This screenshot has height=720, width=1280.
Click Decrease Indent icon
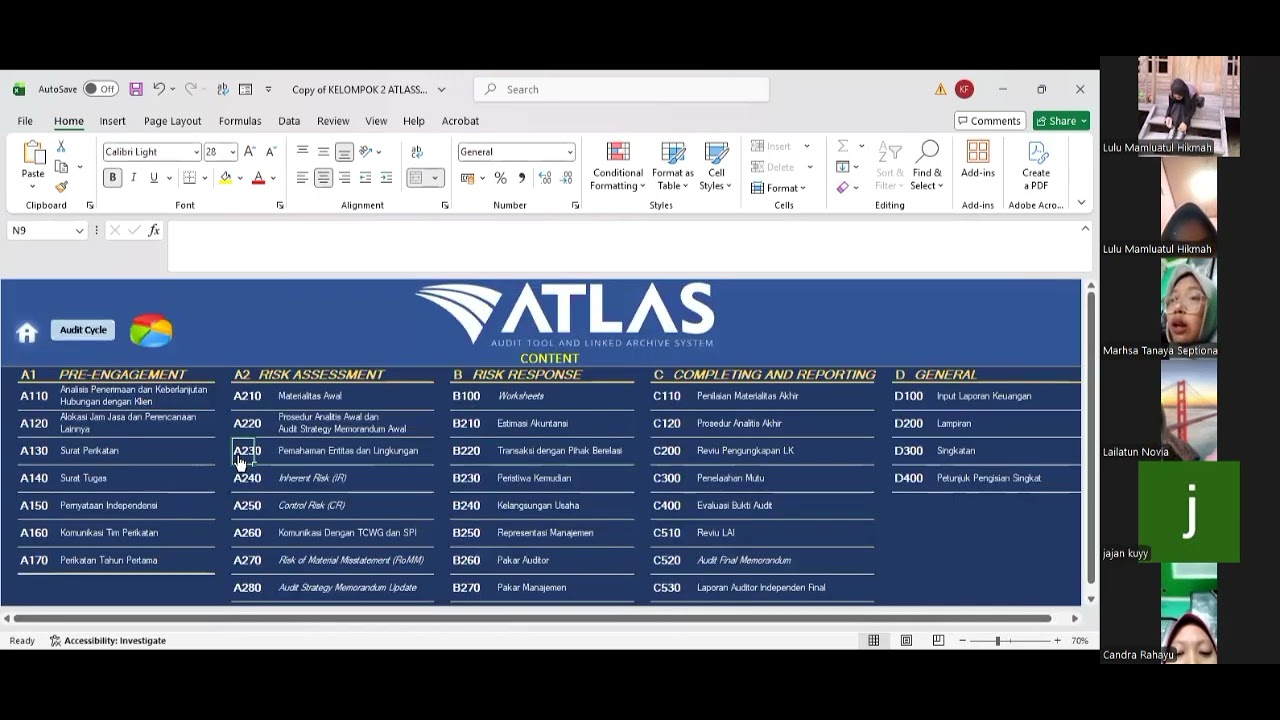click(365, 178)
